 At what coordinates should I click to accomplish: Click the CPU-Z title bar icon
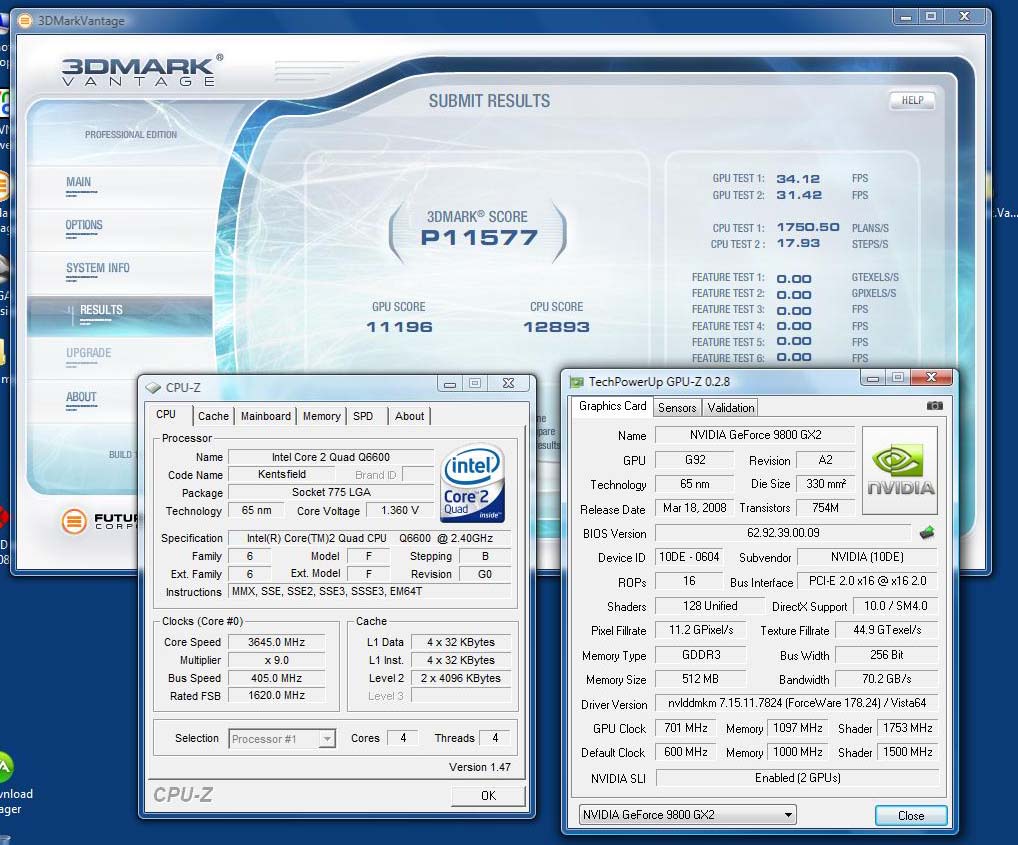153,387
